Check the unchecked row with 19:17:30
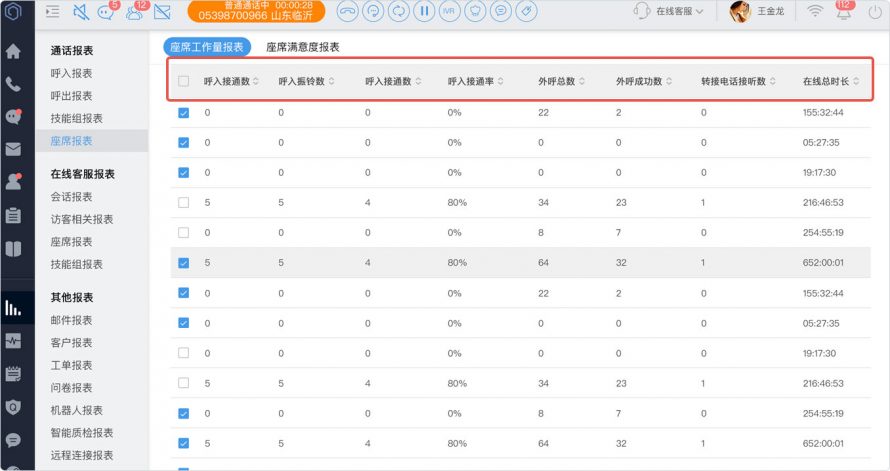 [x=183, y=353]
